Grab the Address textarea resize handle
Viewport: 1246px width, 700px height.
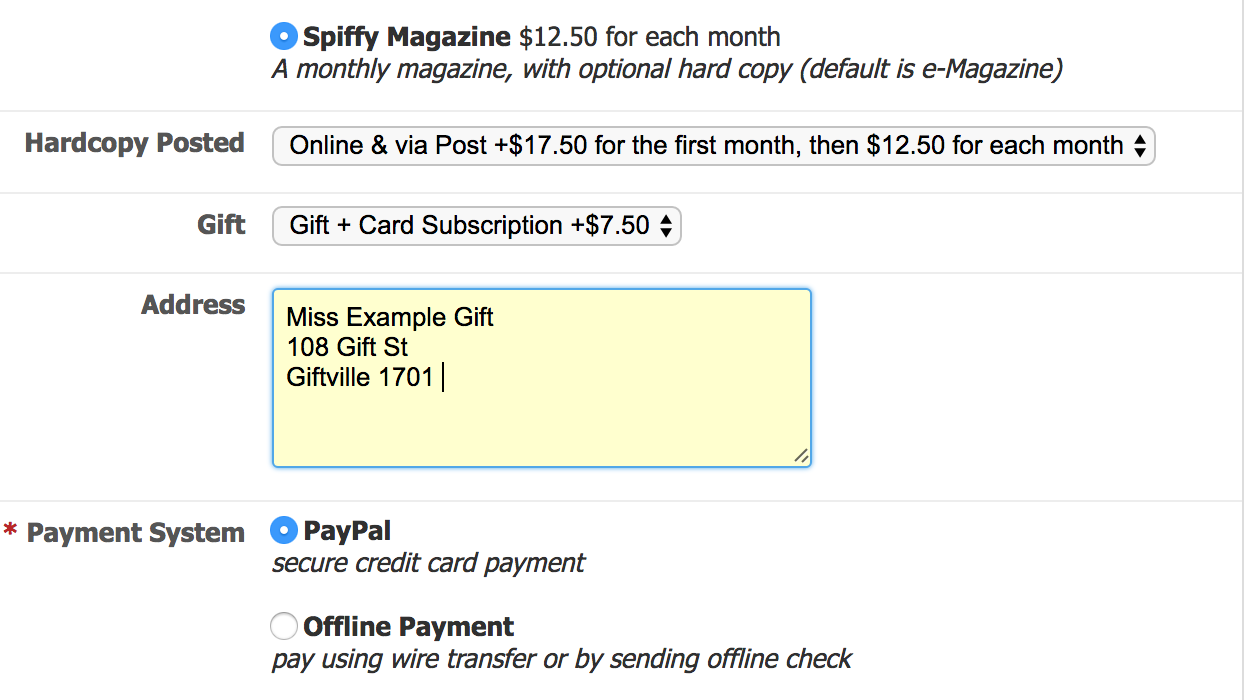(x=801, y=456)
